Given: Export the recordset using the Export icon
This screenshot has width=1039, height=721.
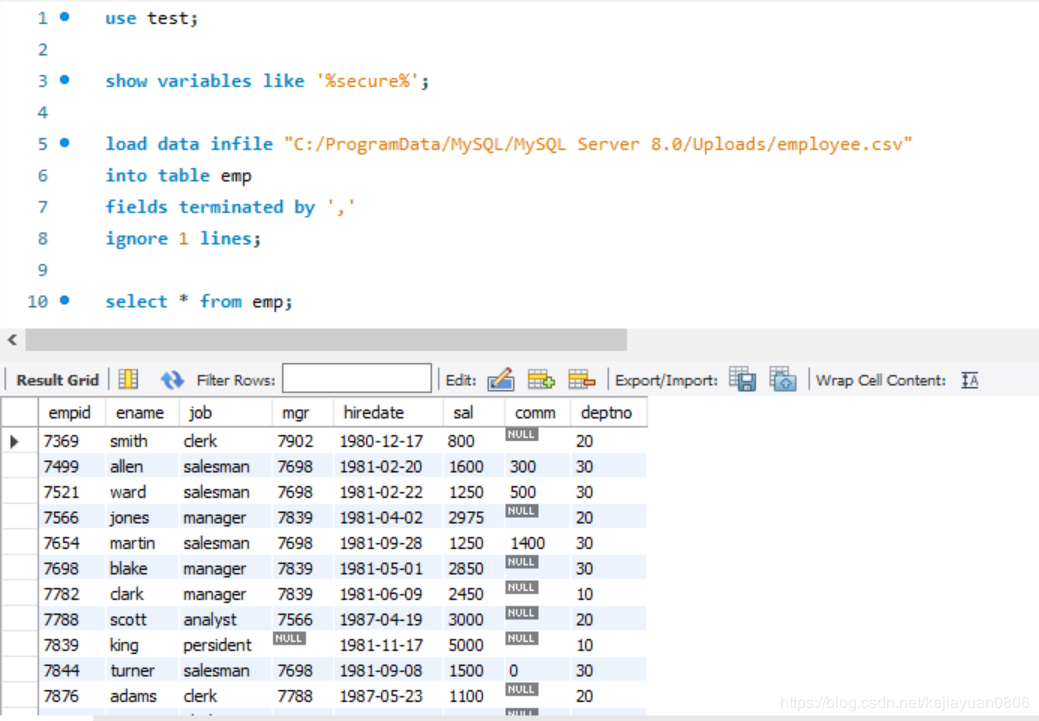Looking at the screenshot, I should pyautogui.click(x=741, y=379).
